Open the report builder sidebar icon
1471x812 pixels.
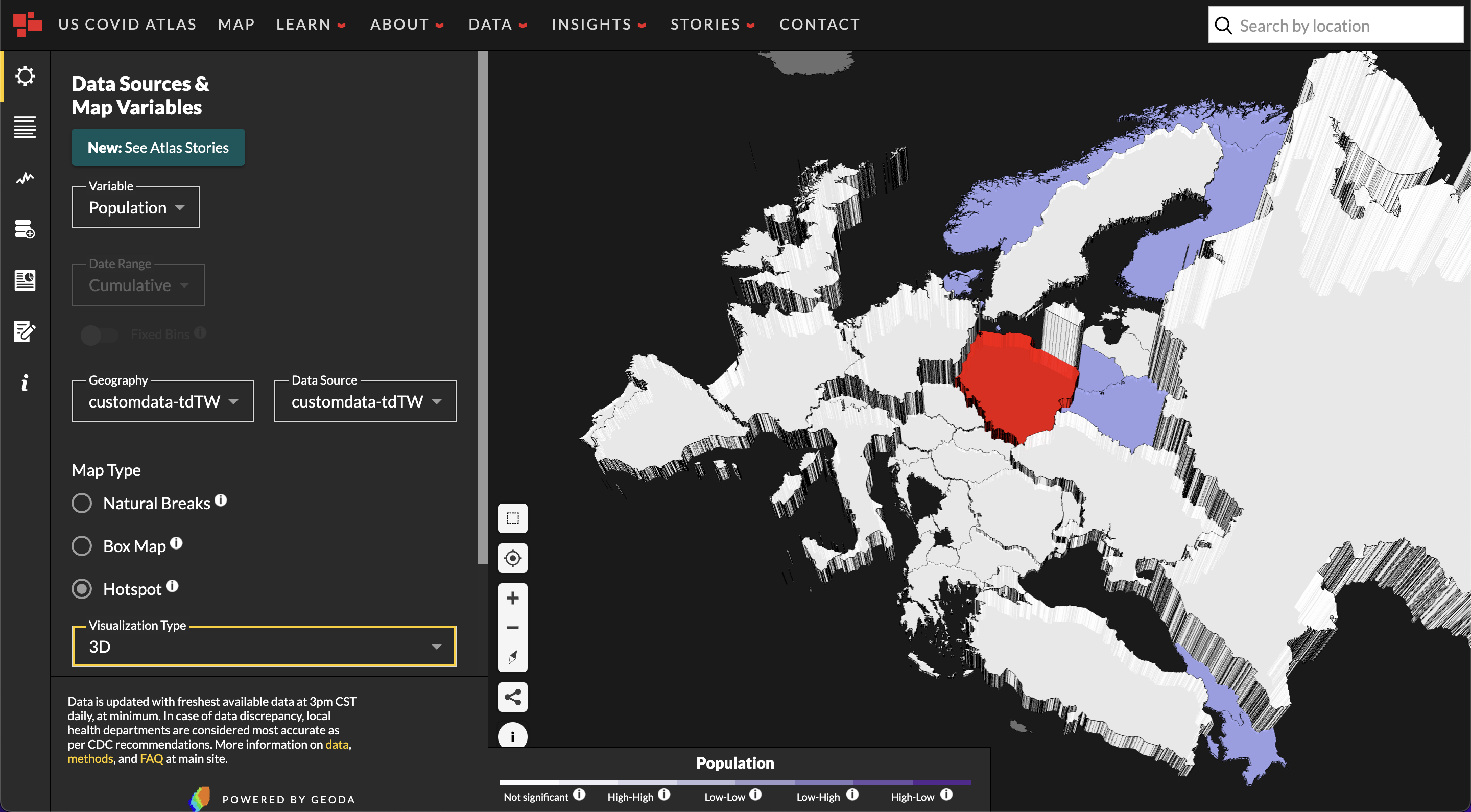click(x=25, y=280)
